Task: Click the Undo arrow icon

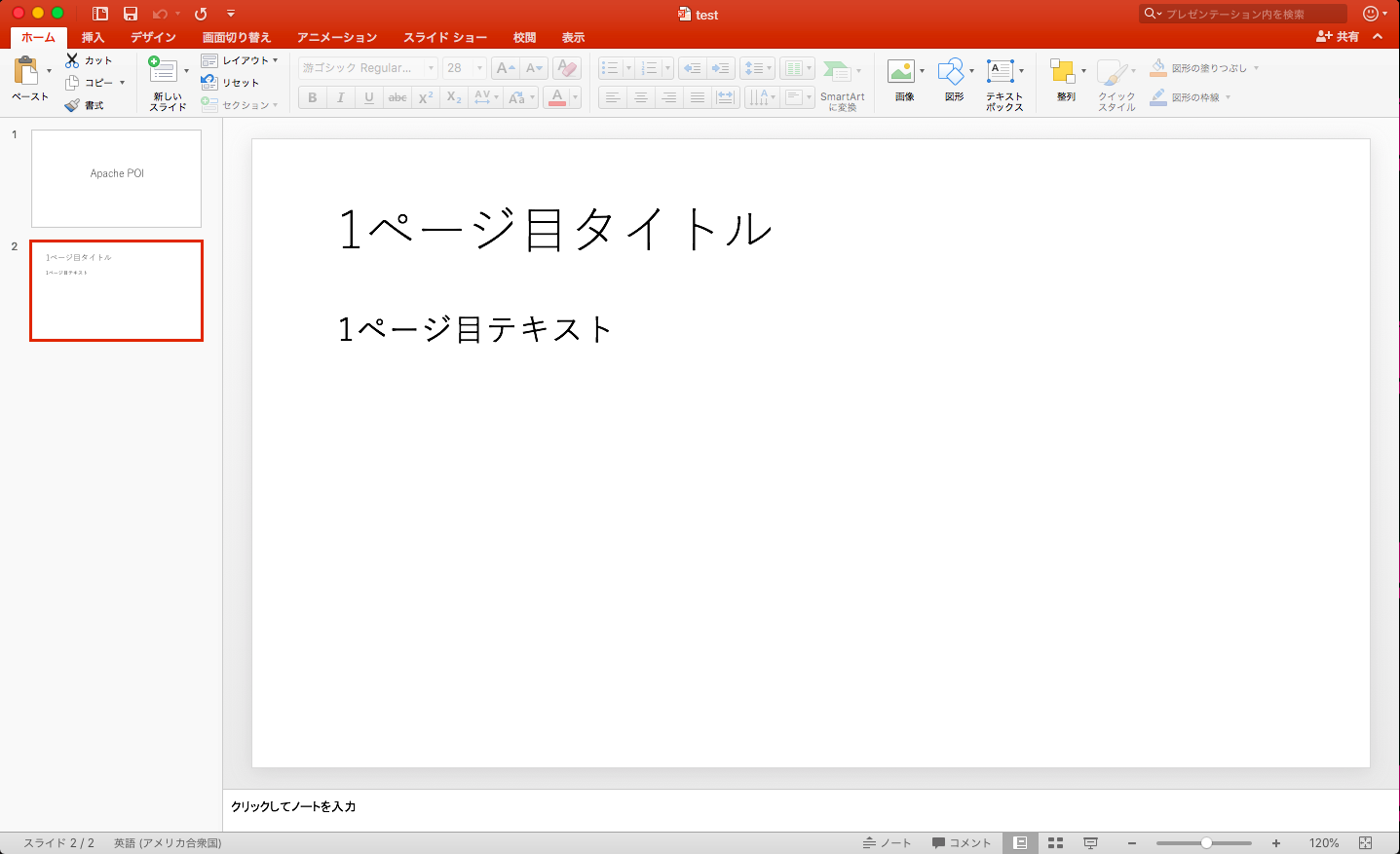Action: coord(160,14)
